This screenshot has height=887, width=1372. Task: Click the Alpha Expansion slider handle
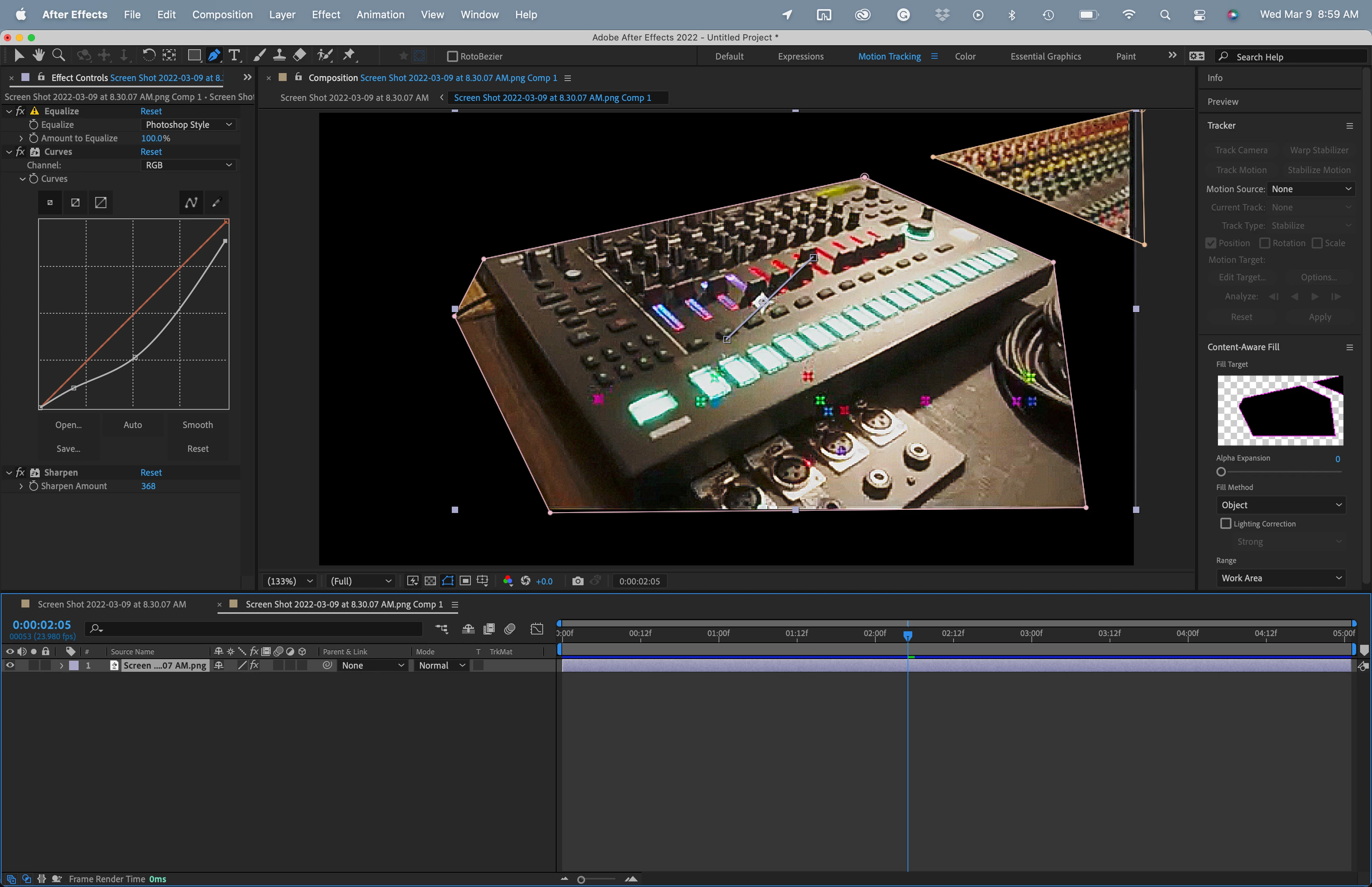[1221, 472]
